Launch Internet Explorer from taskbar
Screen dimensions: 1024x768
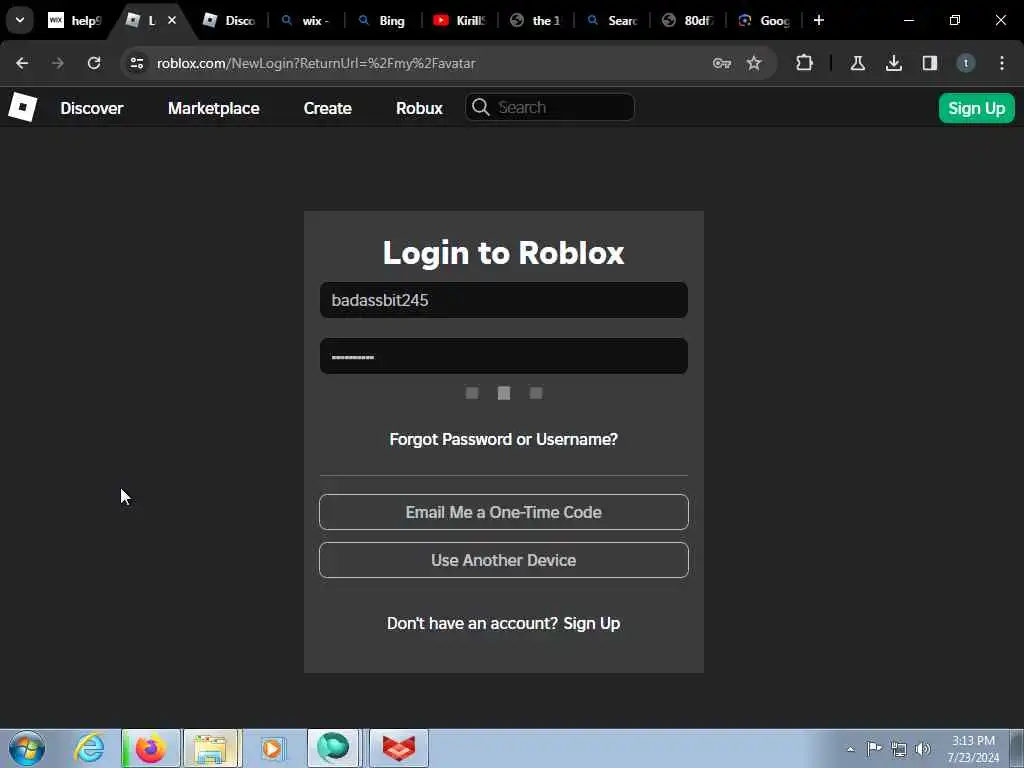[89, 748]
